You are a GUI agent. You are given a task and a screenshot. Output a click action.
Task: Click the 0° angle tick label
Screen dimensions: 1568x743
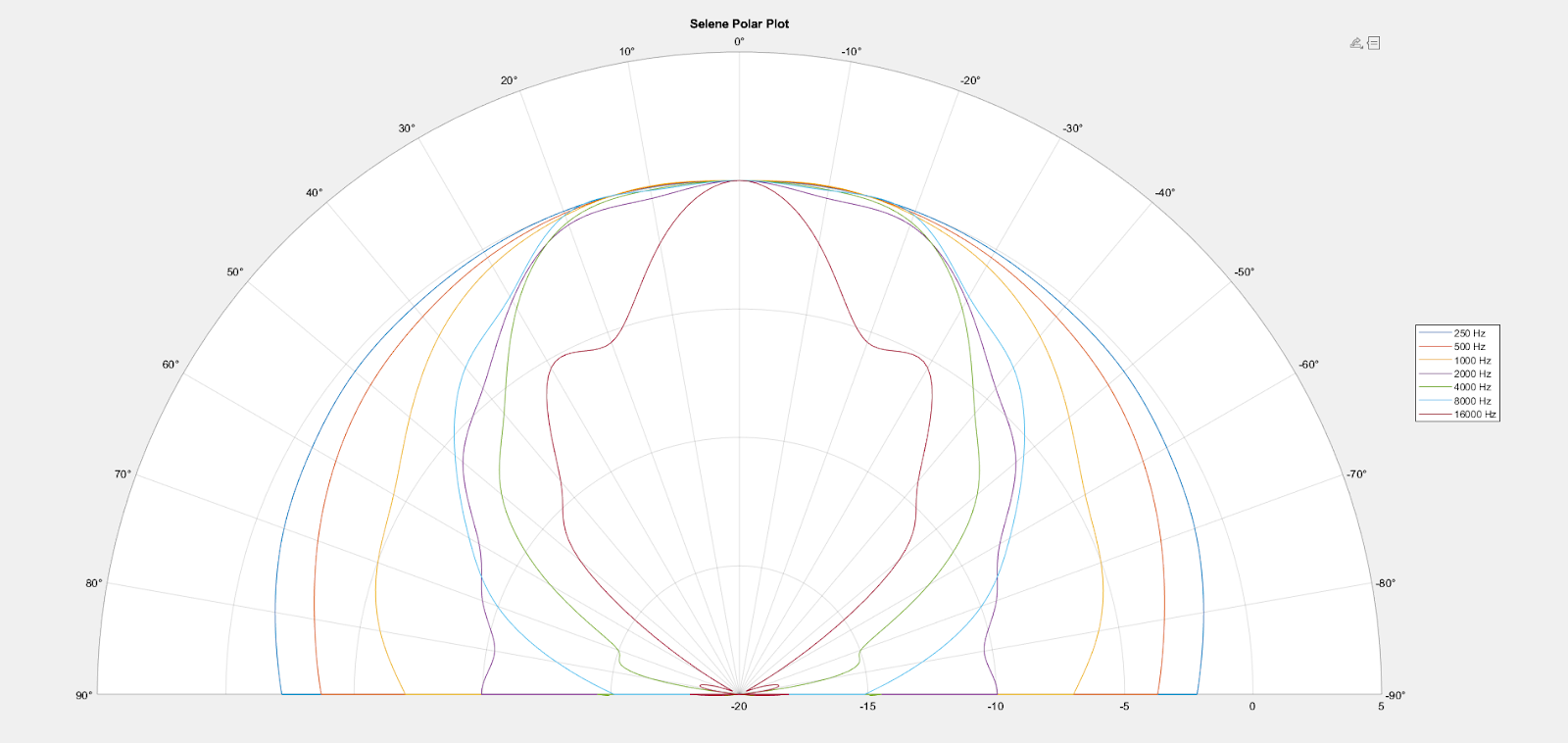point(739,41)
